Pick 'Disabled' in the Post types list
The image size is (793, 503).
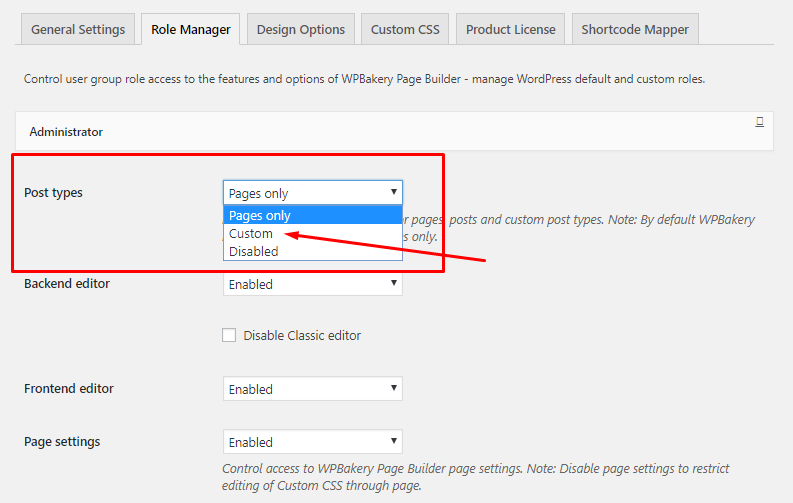click(254, 251)
